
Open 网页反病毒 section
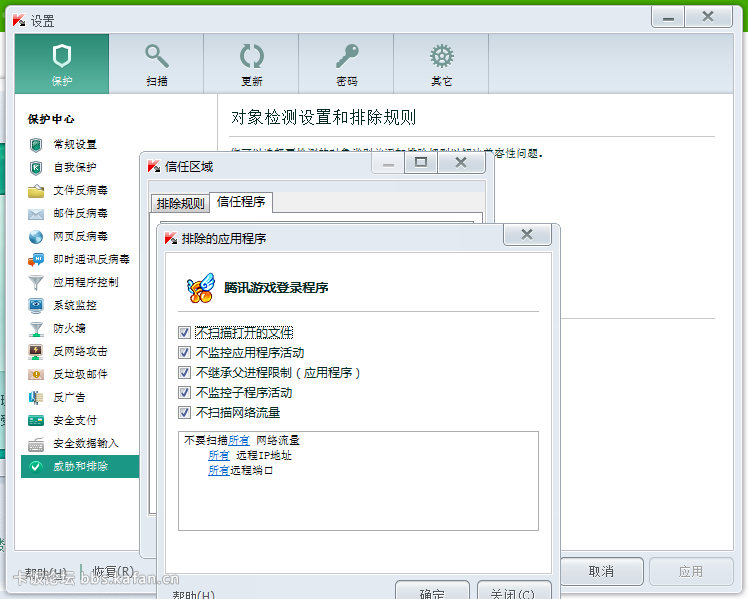(81, 236)
